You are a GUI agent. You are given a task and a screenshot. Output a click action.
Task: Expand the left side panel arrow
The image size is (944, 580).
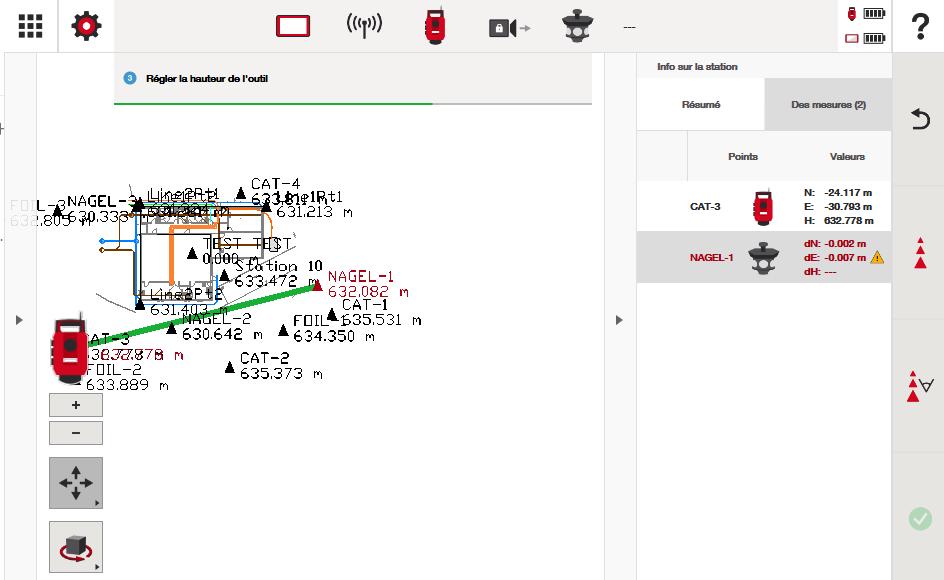point(18,320)
